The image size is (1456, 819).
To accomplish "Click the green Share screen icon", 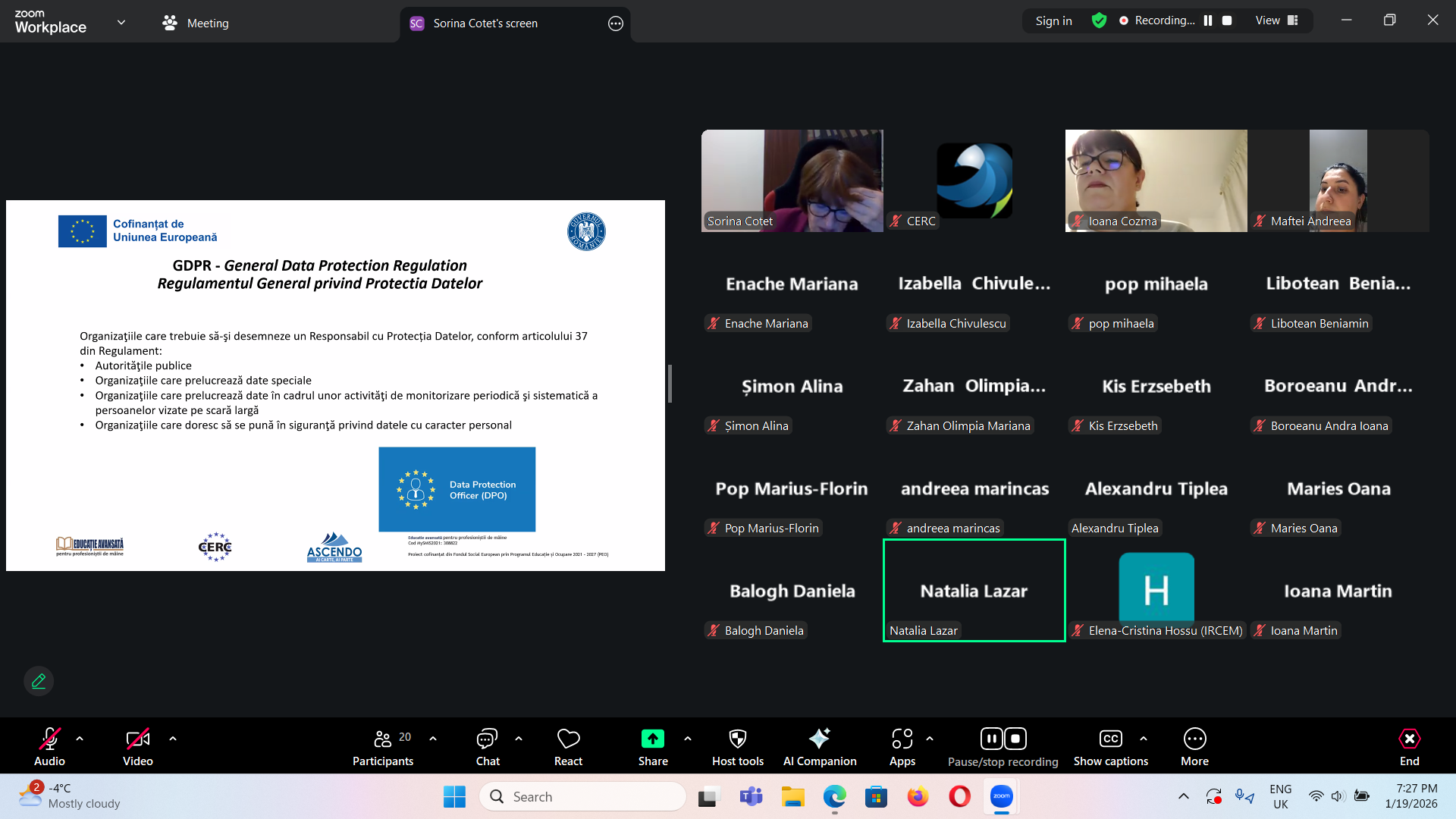I will [x=652, y=739].
